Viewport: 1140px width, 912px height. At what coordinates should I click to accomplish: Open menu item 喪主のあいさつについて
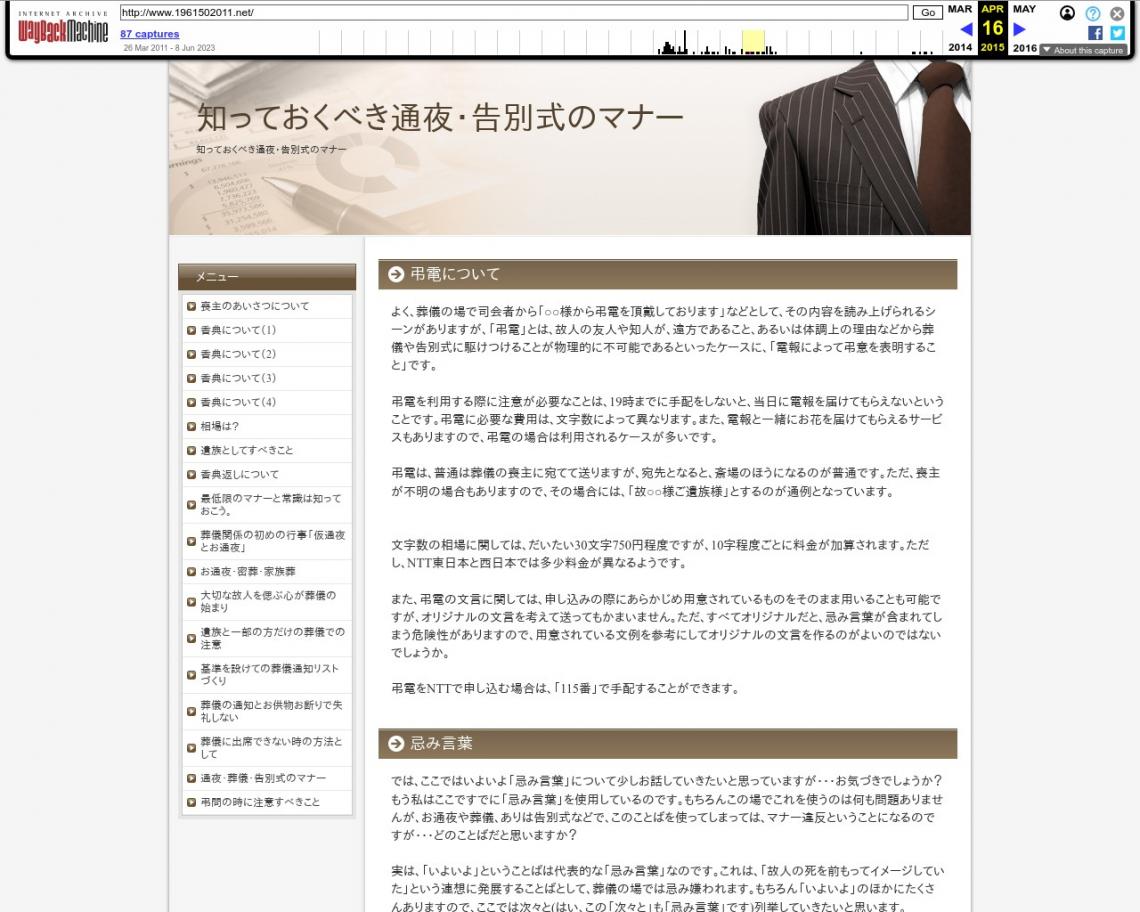pos(254,306)
